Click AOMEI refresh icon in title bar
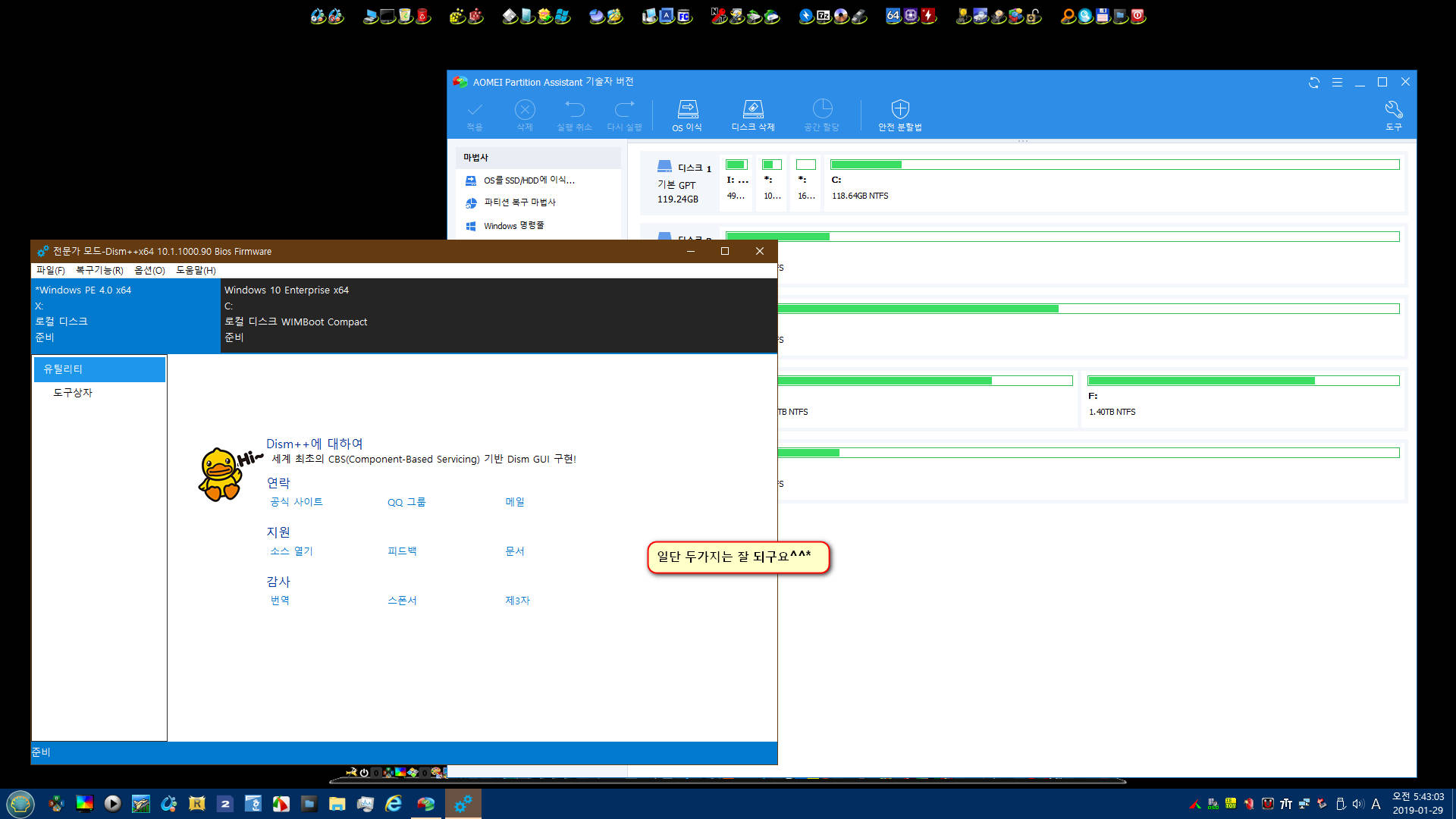Viewport: 1456px width, 819px height. pyautogui.click(x=1314, y=82)
